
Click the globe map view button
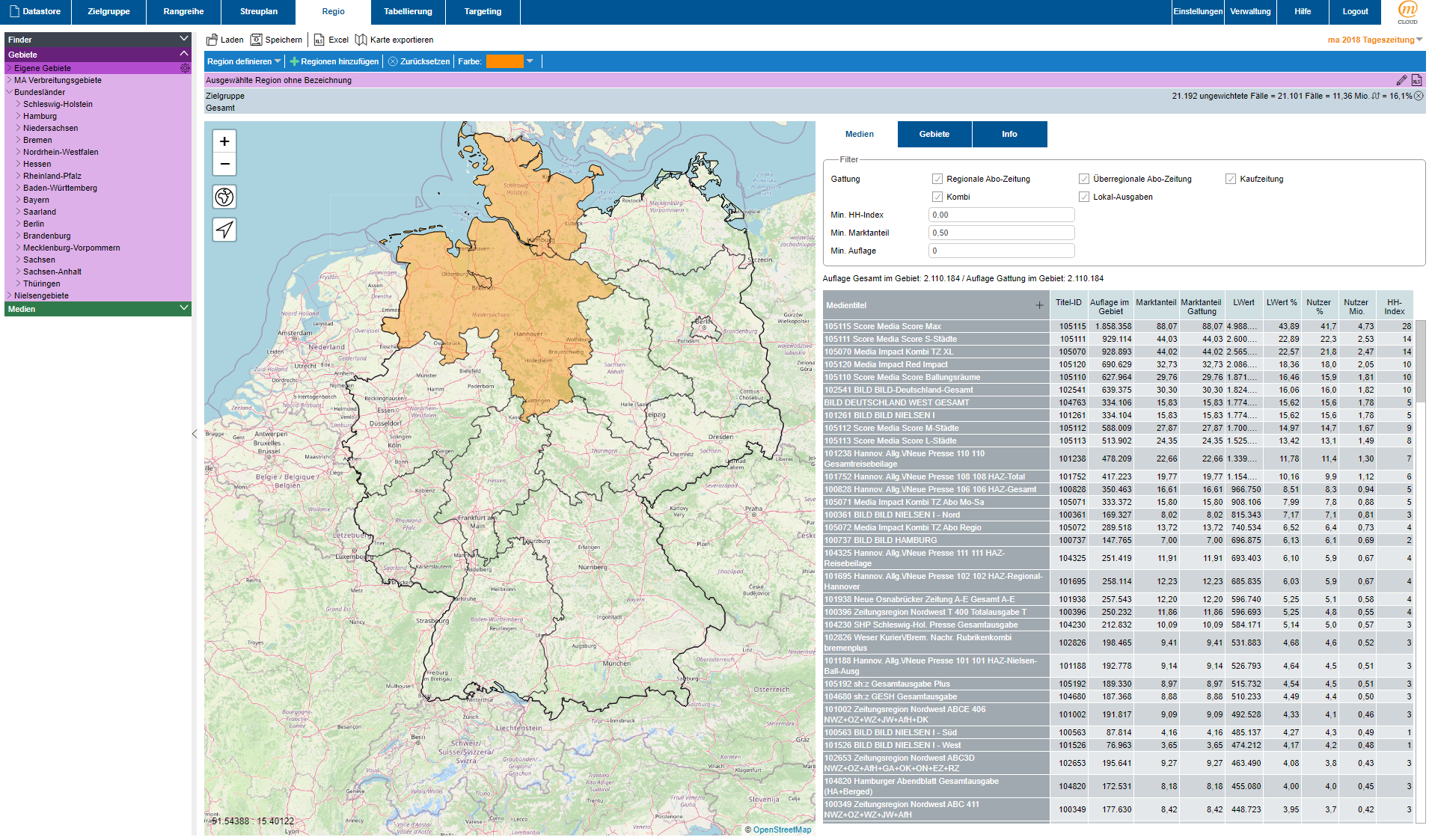[224, 197]
